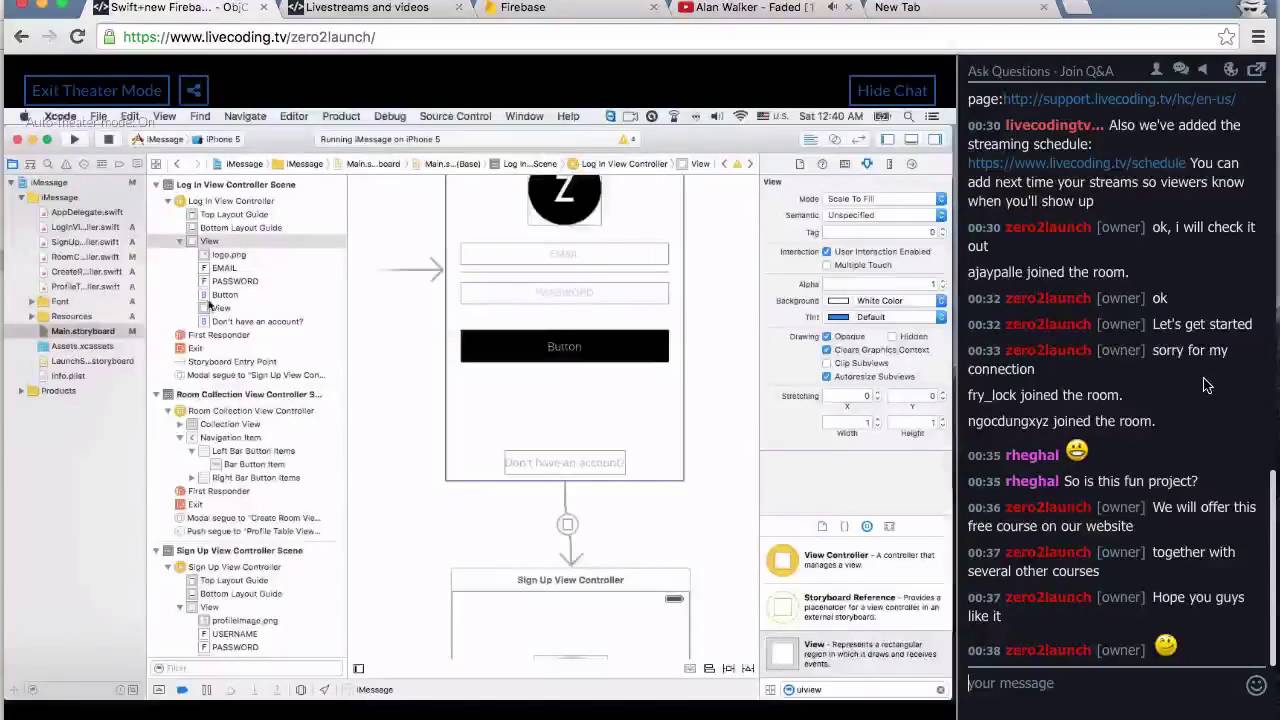Show the File template library icon
This screenshot has width=1280, height=720.
click(822, 526)
